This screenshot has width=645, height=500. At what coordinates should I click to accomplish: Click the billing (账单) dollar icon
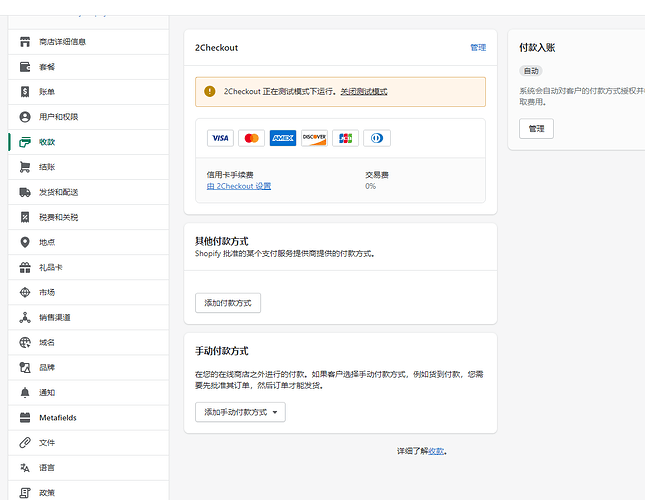tap(25, 92)
